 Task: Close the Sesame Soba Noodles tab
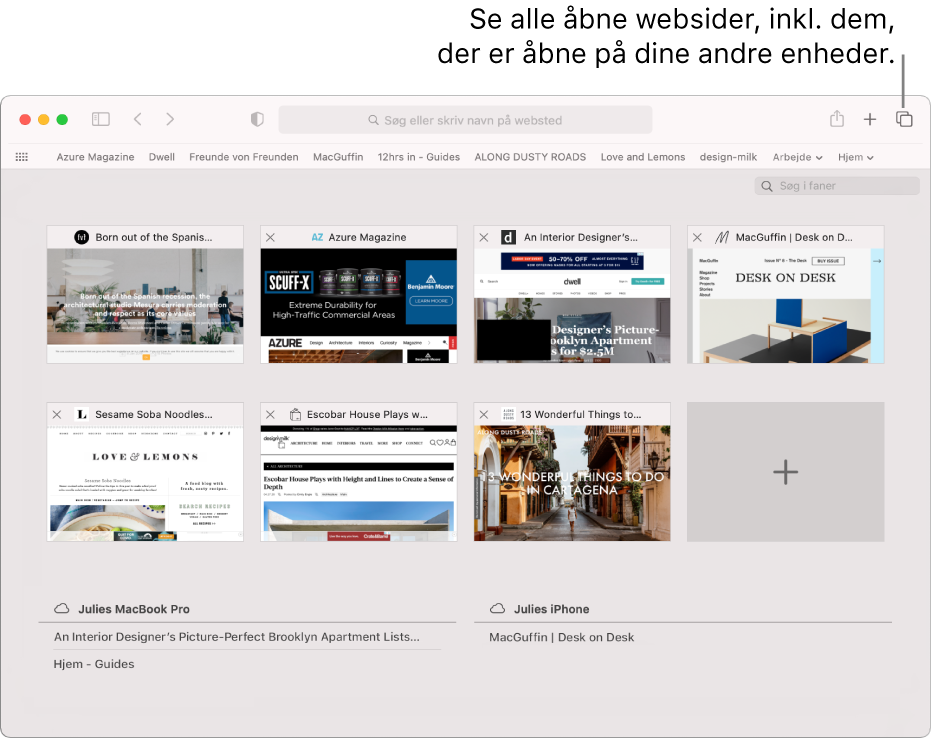pos(57,414)
